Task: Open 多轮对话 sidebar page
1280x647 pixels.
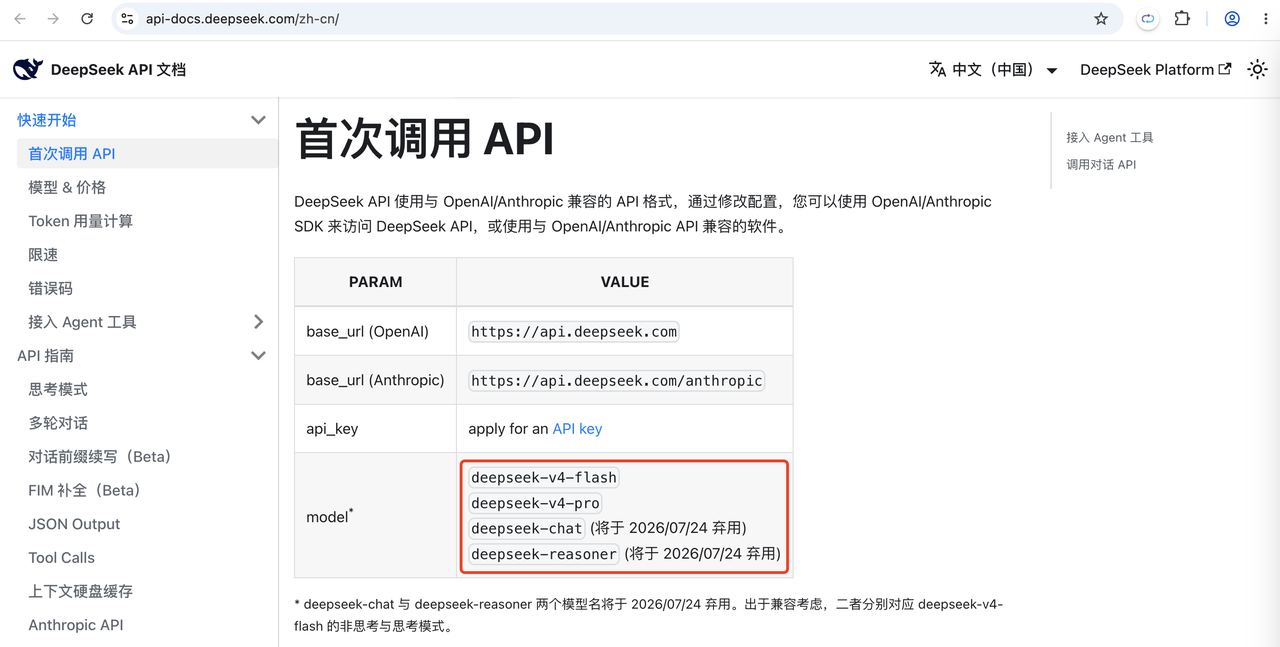Action: [x=58, y=423]
